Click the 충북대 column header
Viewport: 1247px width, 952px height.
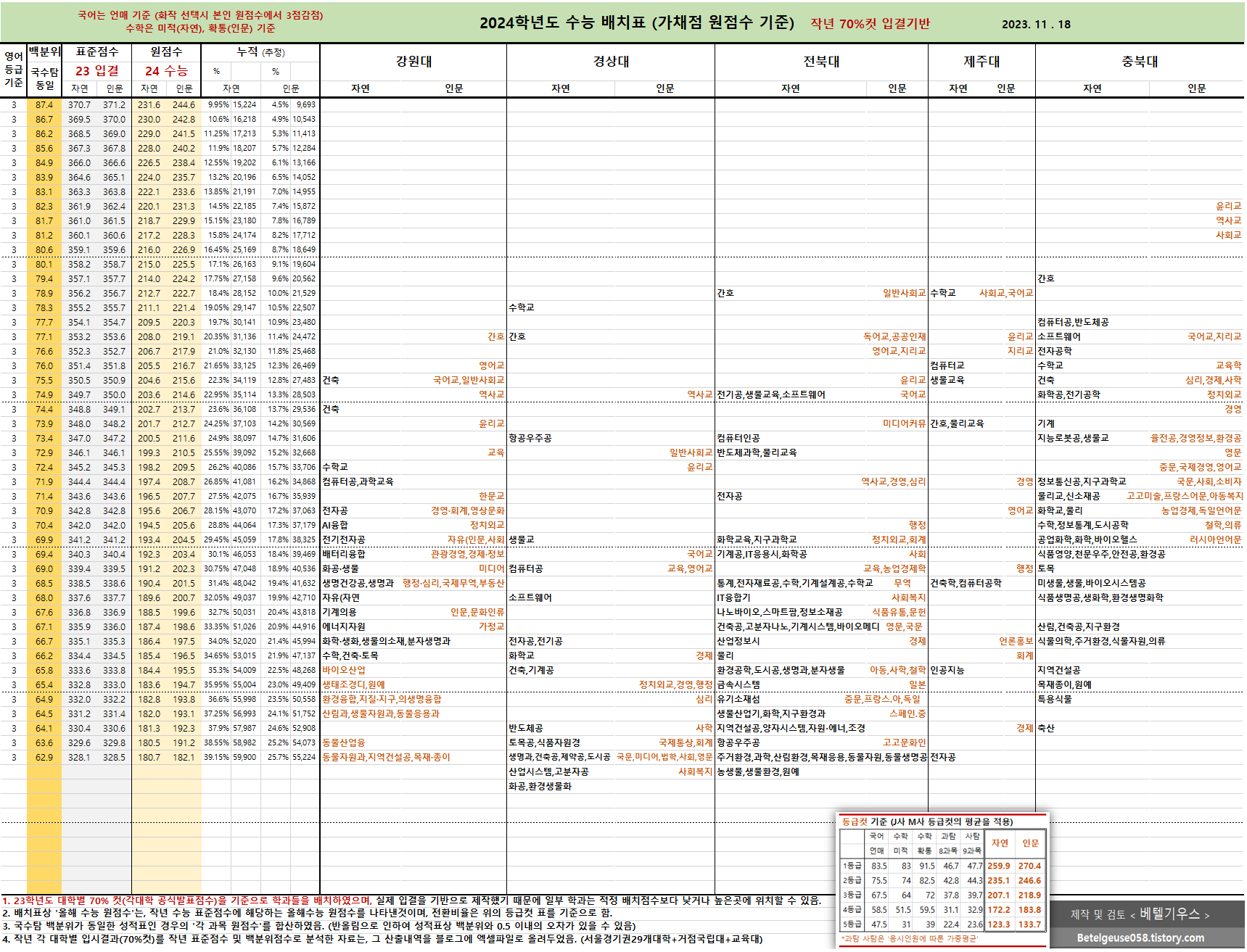pos(1140,62)
